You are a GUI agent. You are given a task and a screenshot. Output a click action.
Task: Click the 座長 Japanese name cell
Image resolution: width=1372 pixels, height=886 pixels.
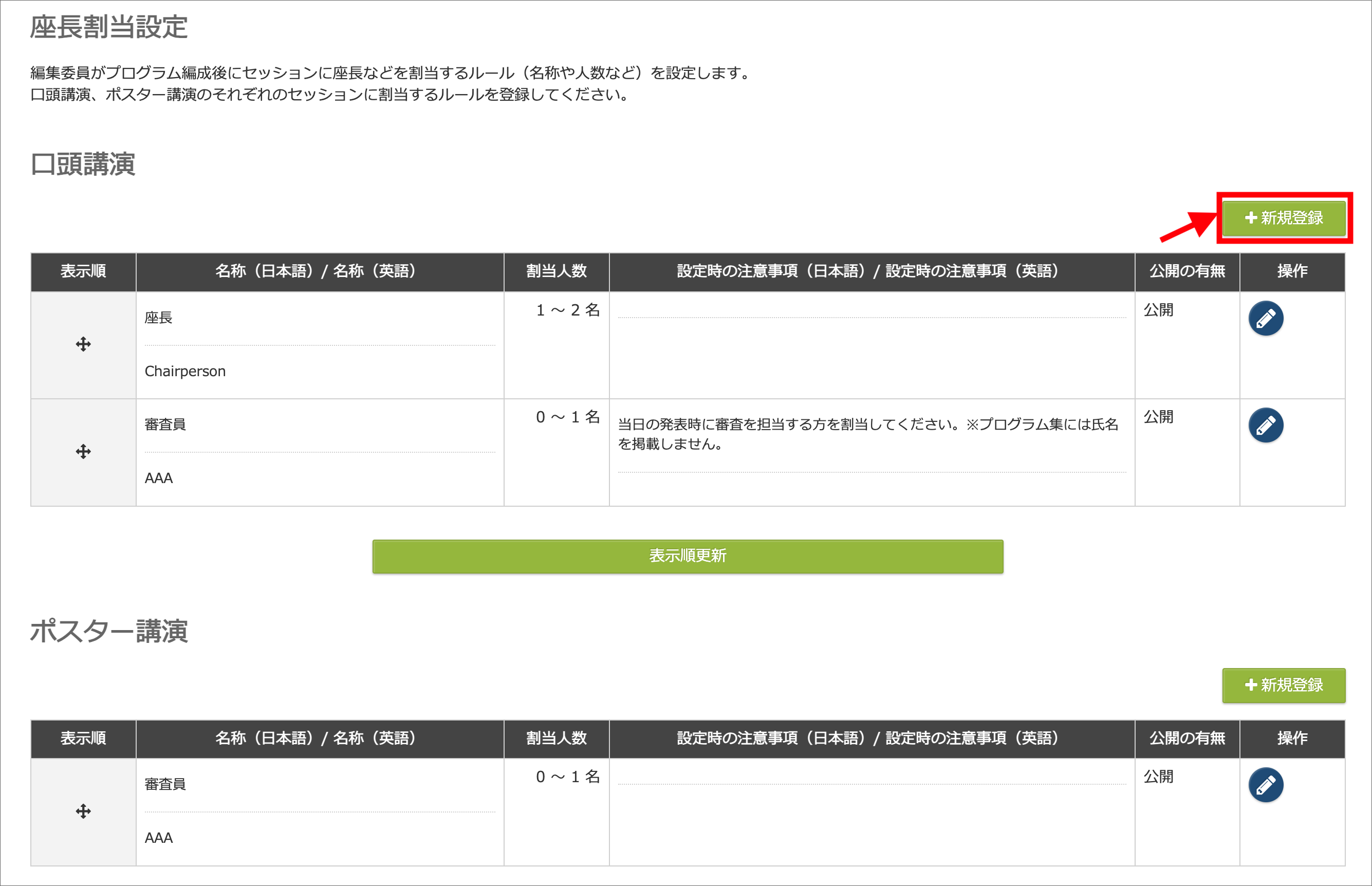(159, 318)
